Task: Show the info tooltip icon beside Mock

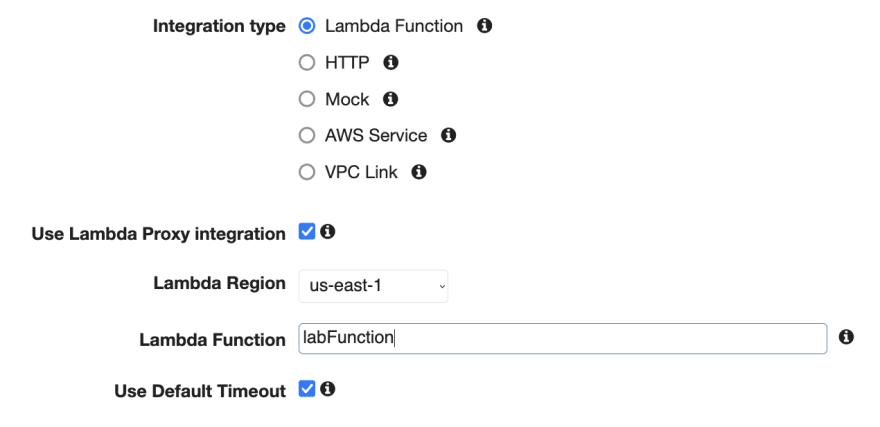Action: (x=390, y=99)
